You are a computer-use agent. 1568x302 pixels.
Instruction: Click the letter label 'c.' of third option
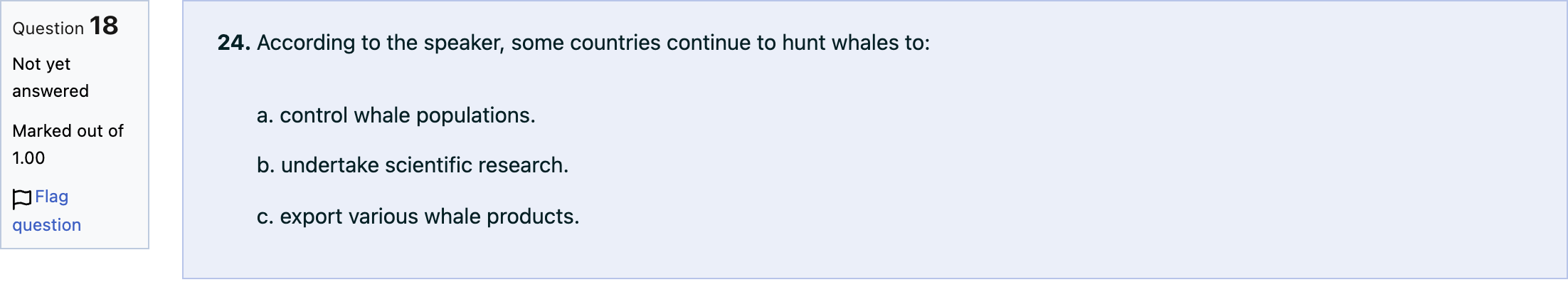(265, 217)
